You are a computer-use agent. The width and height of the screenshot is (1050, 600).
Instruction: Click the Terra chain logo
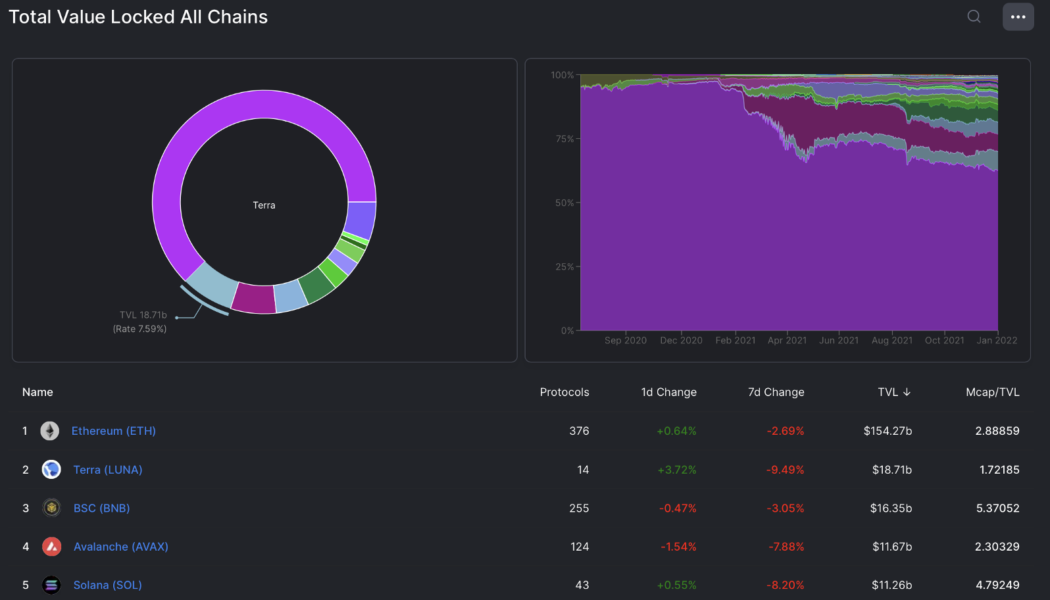coord(50,469)
